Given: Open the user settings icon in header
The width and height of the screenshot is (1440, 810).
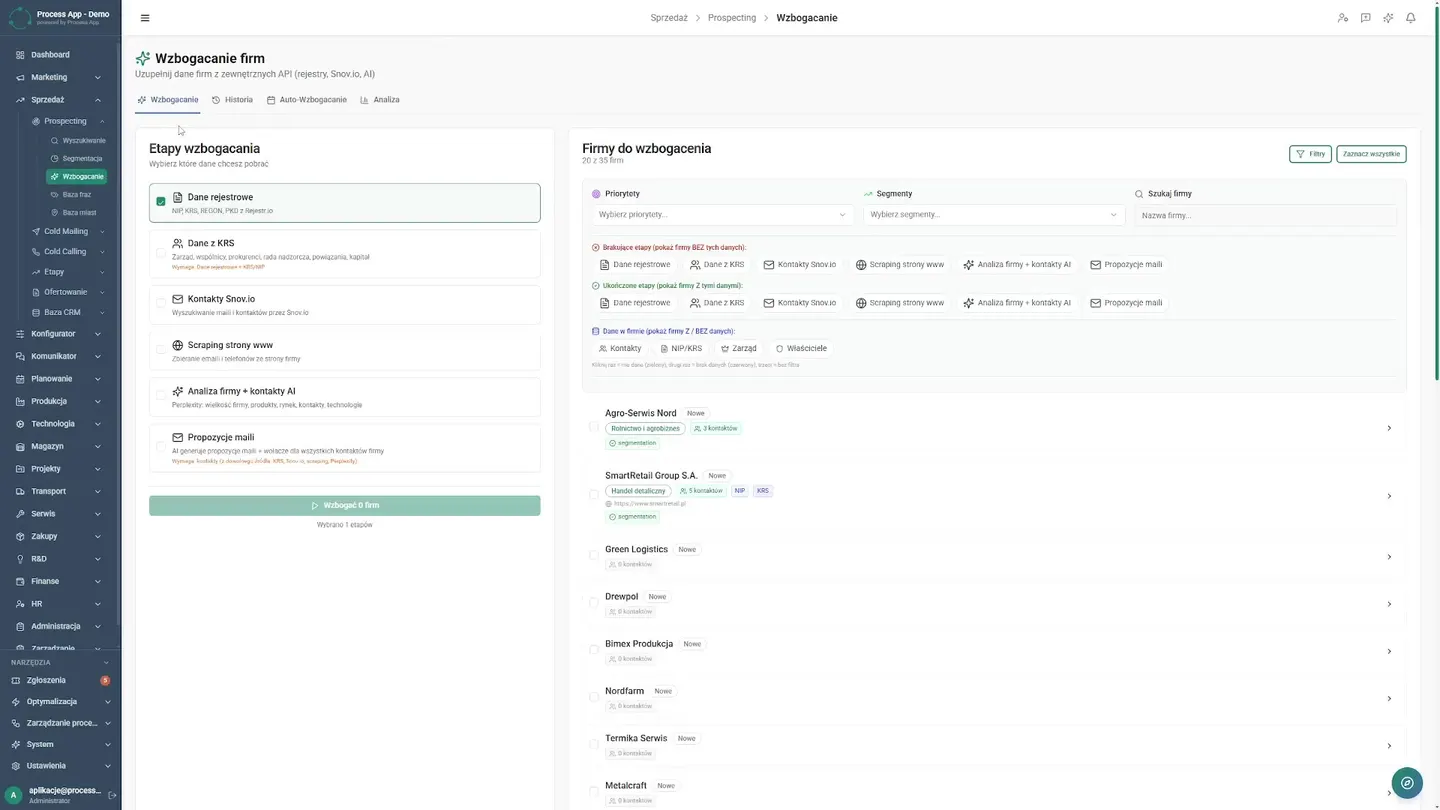Looking at the screenshot, I should [1343, 18].
